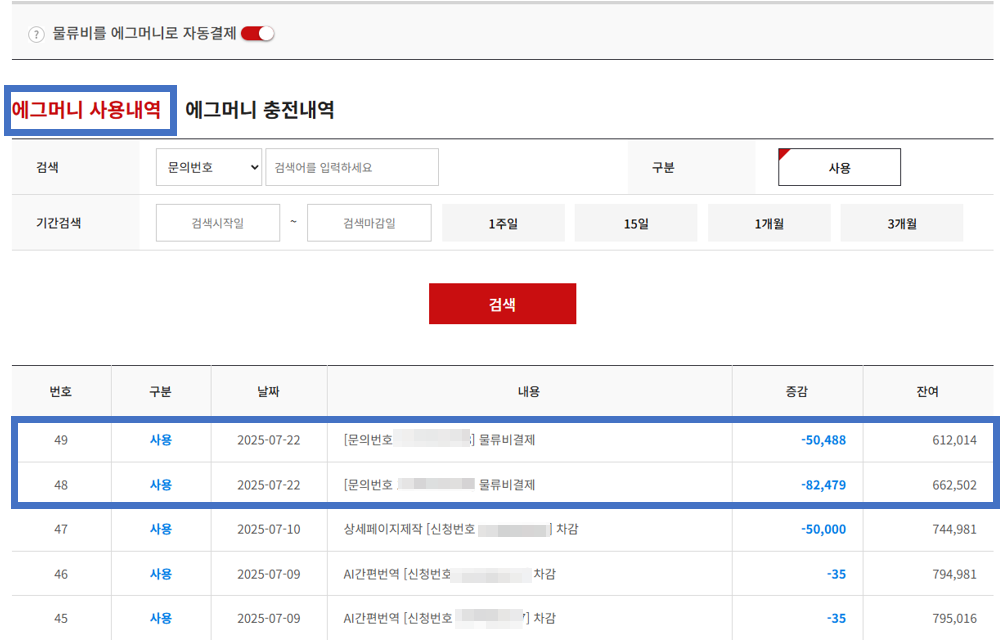Choose the 1주일 period button

coord(503,223)
